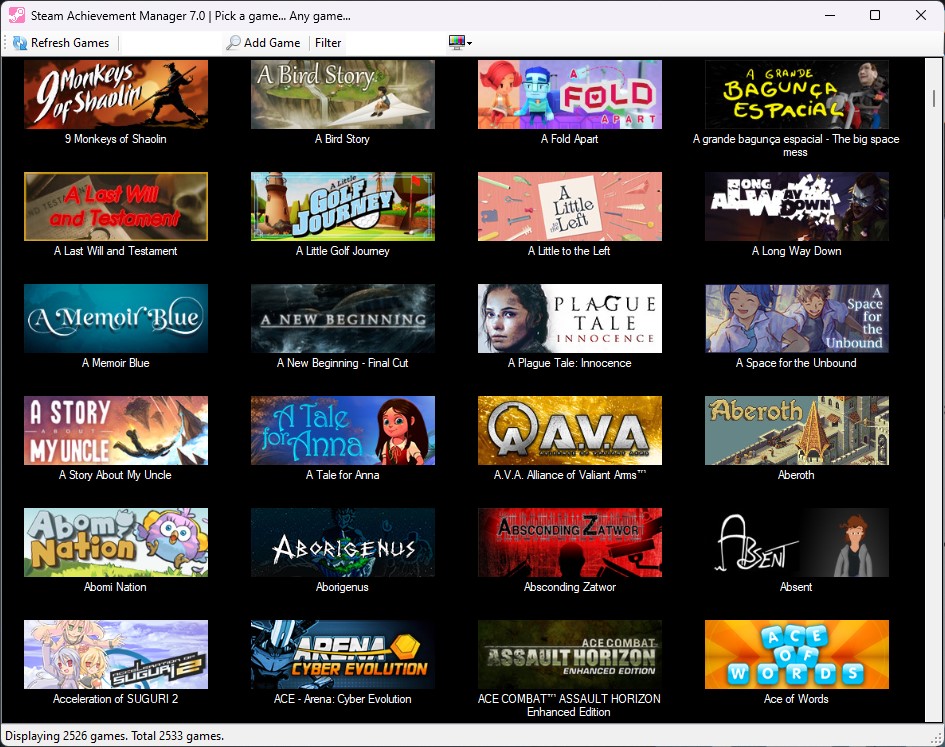The width and height of the screenshot is (945, 747).
Task: Select the A.V.A. Alliance of Valiant Arms thumbnail
Action: click(x=570, y=430)
